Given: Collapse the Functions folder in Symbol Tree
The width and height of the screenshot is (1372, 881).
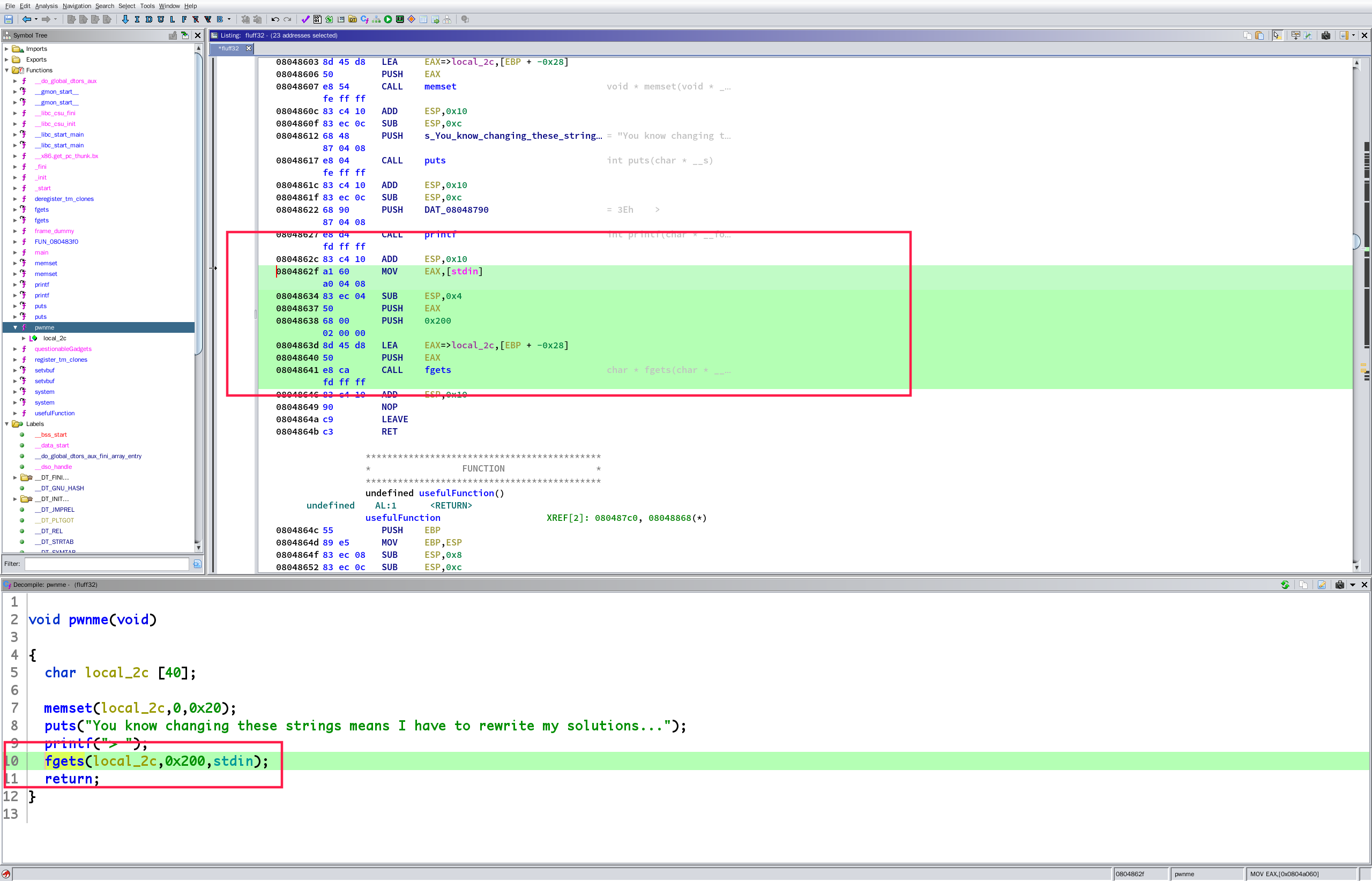Looking at the screenshot, I should pyautogui.click(x=7, y=70).
